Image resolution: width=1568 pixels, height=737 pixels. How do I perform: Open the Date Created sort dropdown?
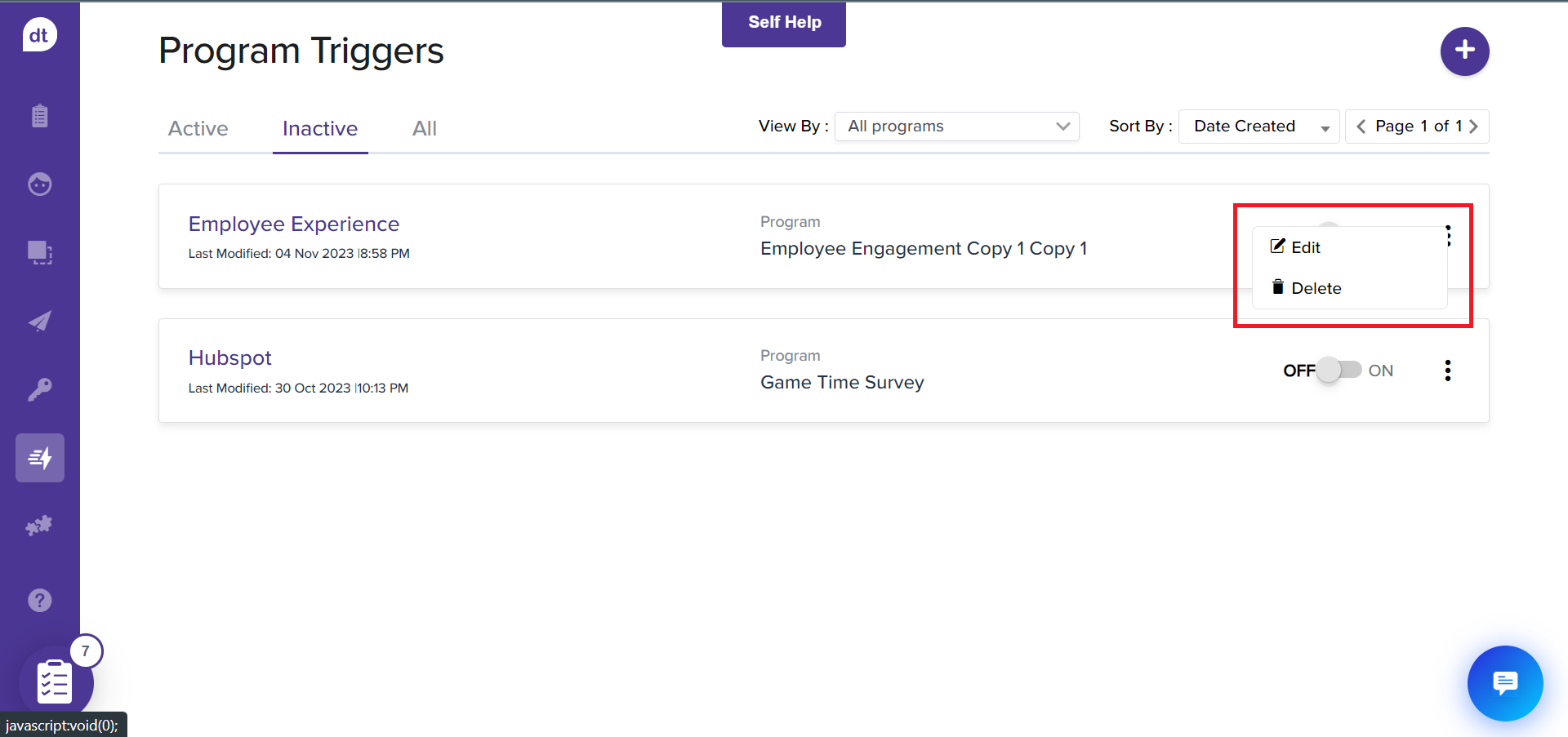[1258, 127]
